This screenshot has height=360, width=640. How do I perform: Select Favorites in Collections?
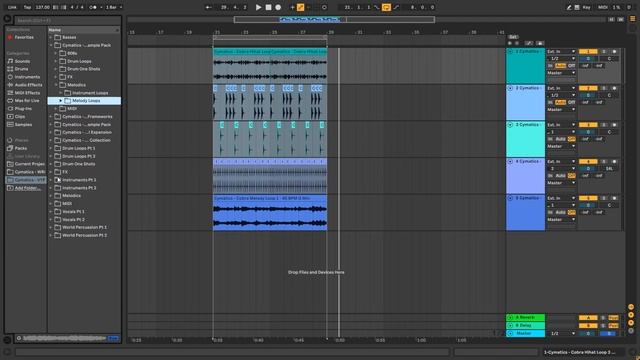tap(24, 37)
